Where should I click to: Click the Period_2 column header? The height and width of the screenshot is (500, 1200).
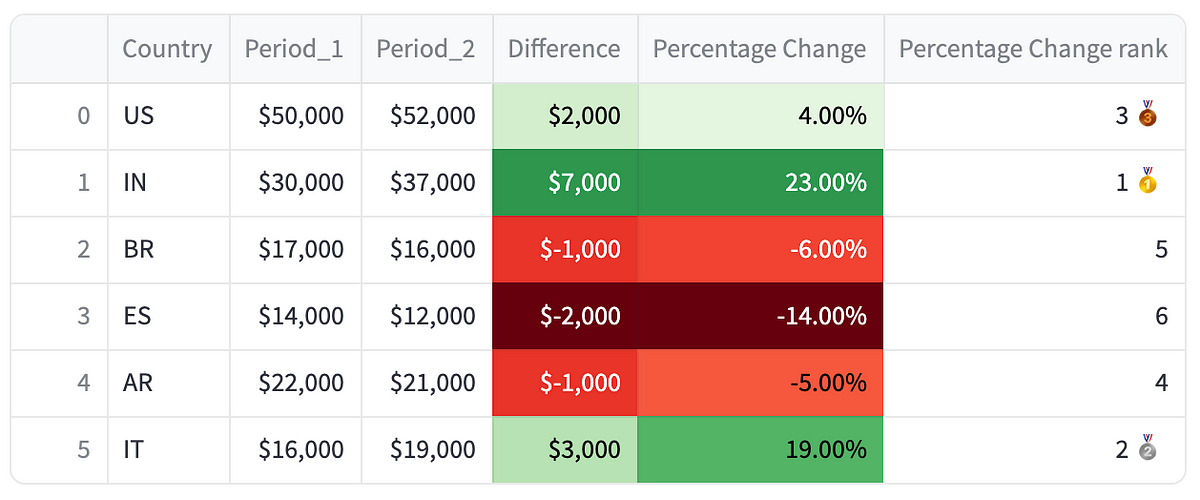pyautogui.click(x=426, y=49)
